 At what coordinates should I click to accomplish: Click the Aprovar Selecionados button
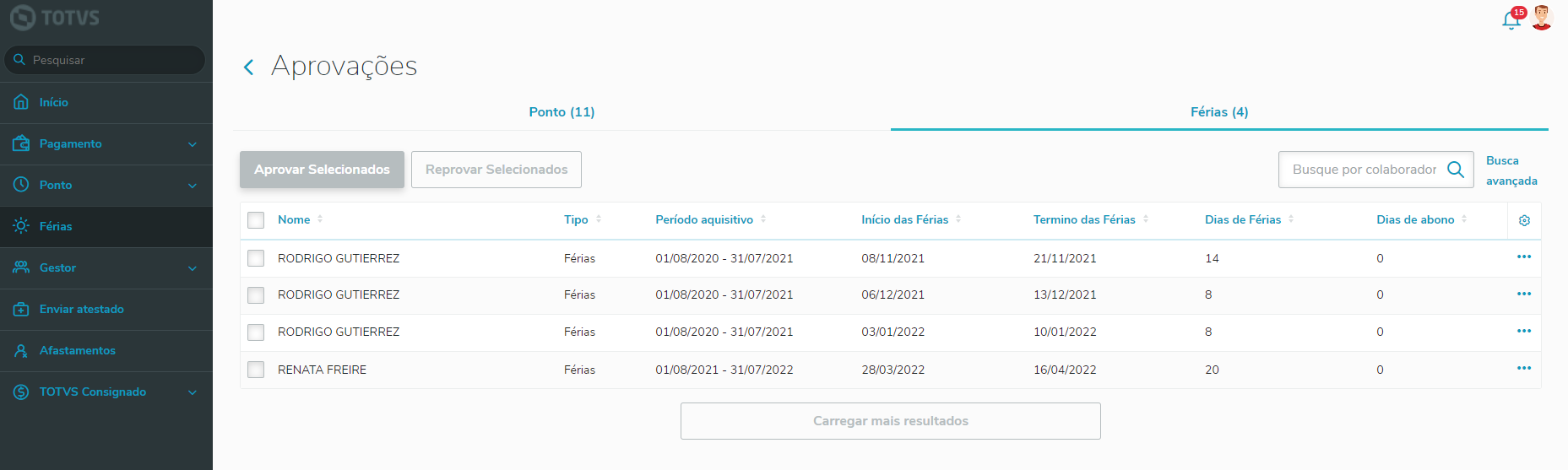pos(322,170)
